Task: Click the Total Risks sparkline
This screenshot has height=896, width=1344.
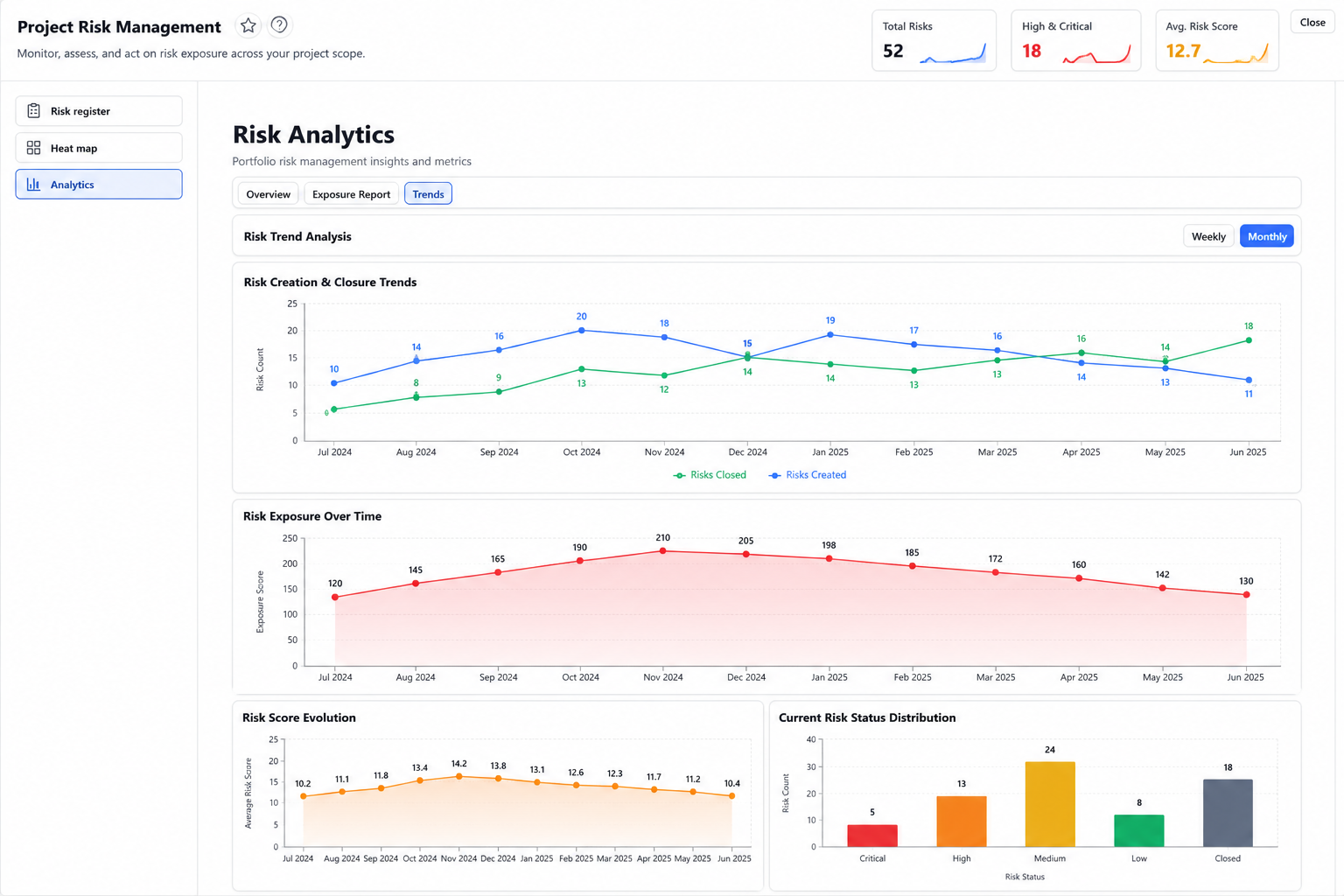Action: (x=953, y=53)
